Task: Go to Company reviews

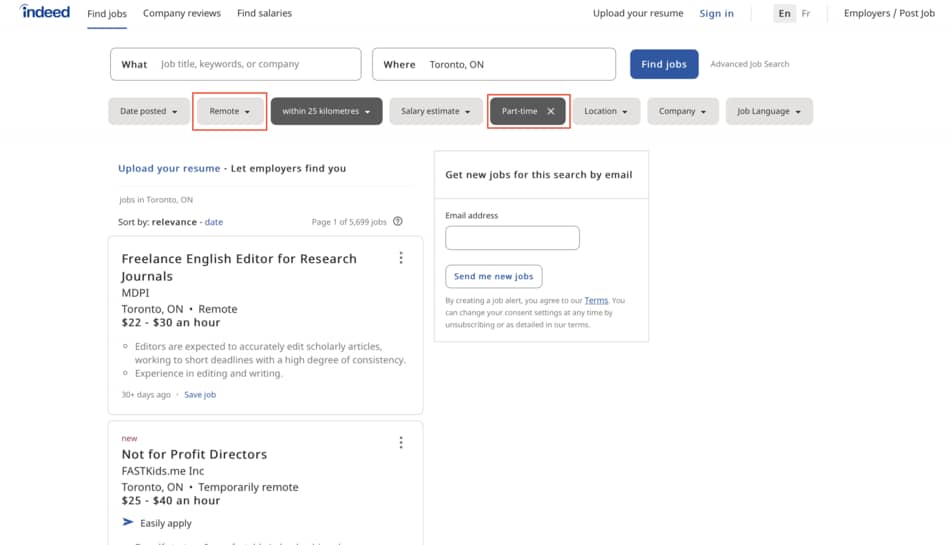Action: click(182, 13)
